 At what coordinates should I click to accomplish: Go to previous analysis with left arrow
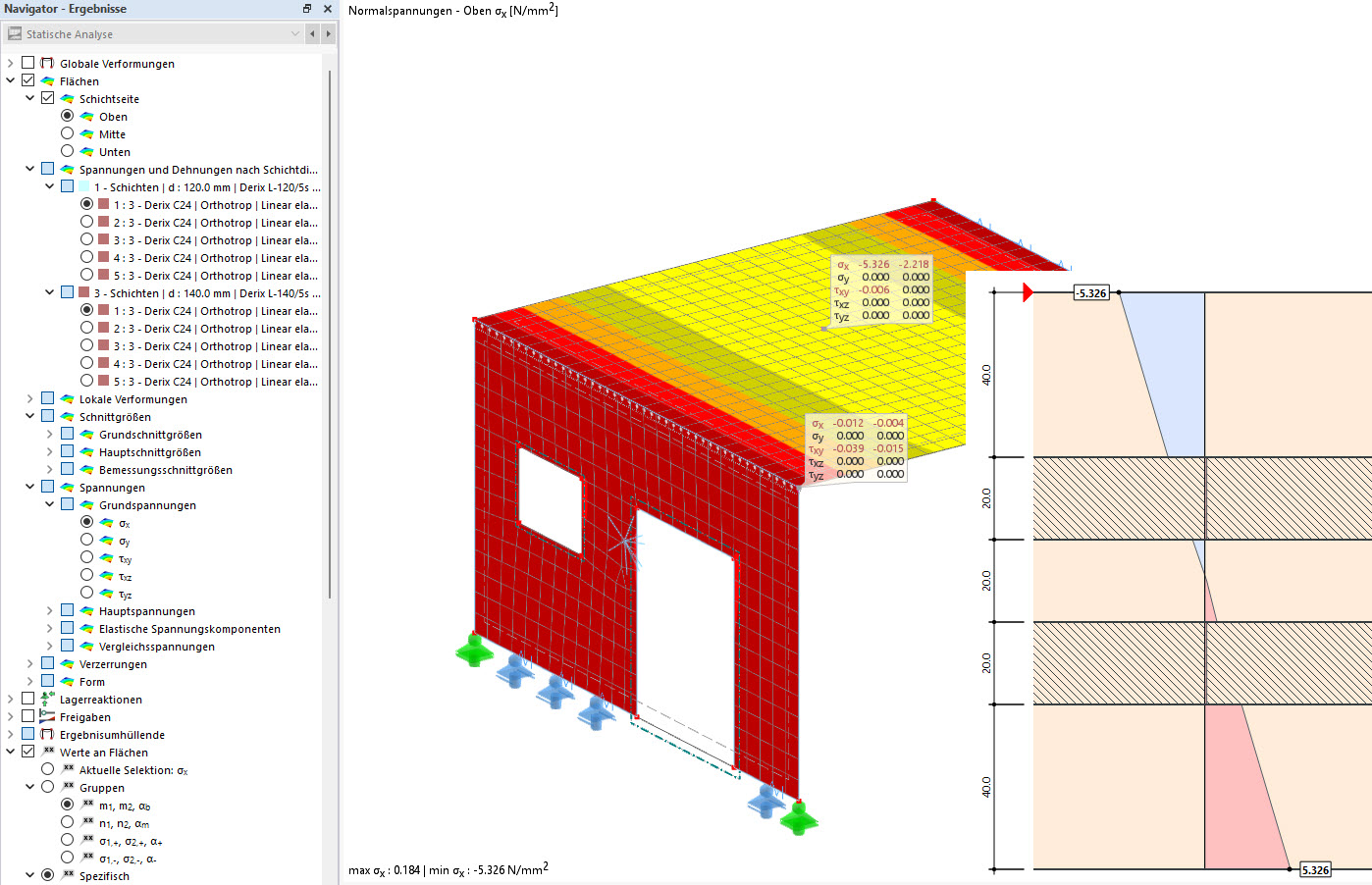click(312, 33)
